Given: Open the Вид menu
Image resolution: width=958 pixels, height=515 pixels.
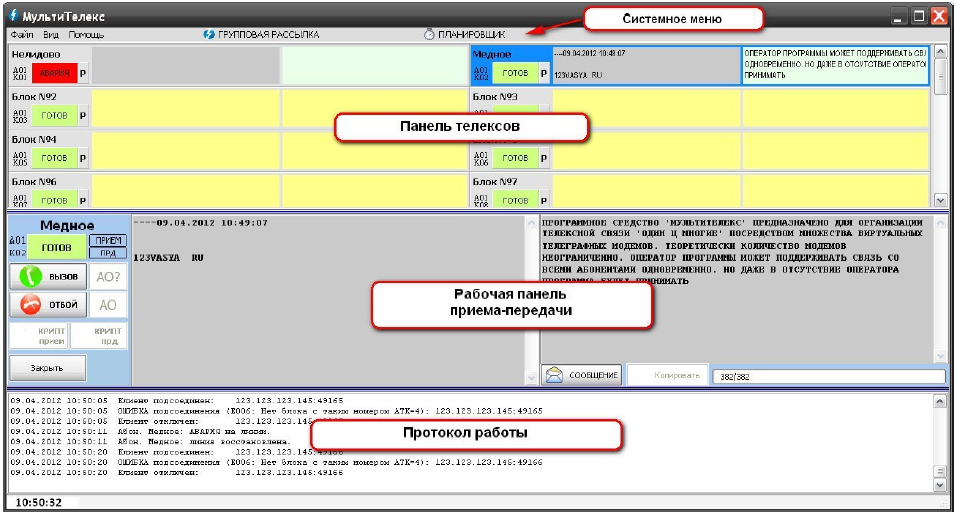Looking at the screenshot, I should click(51, 35).
